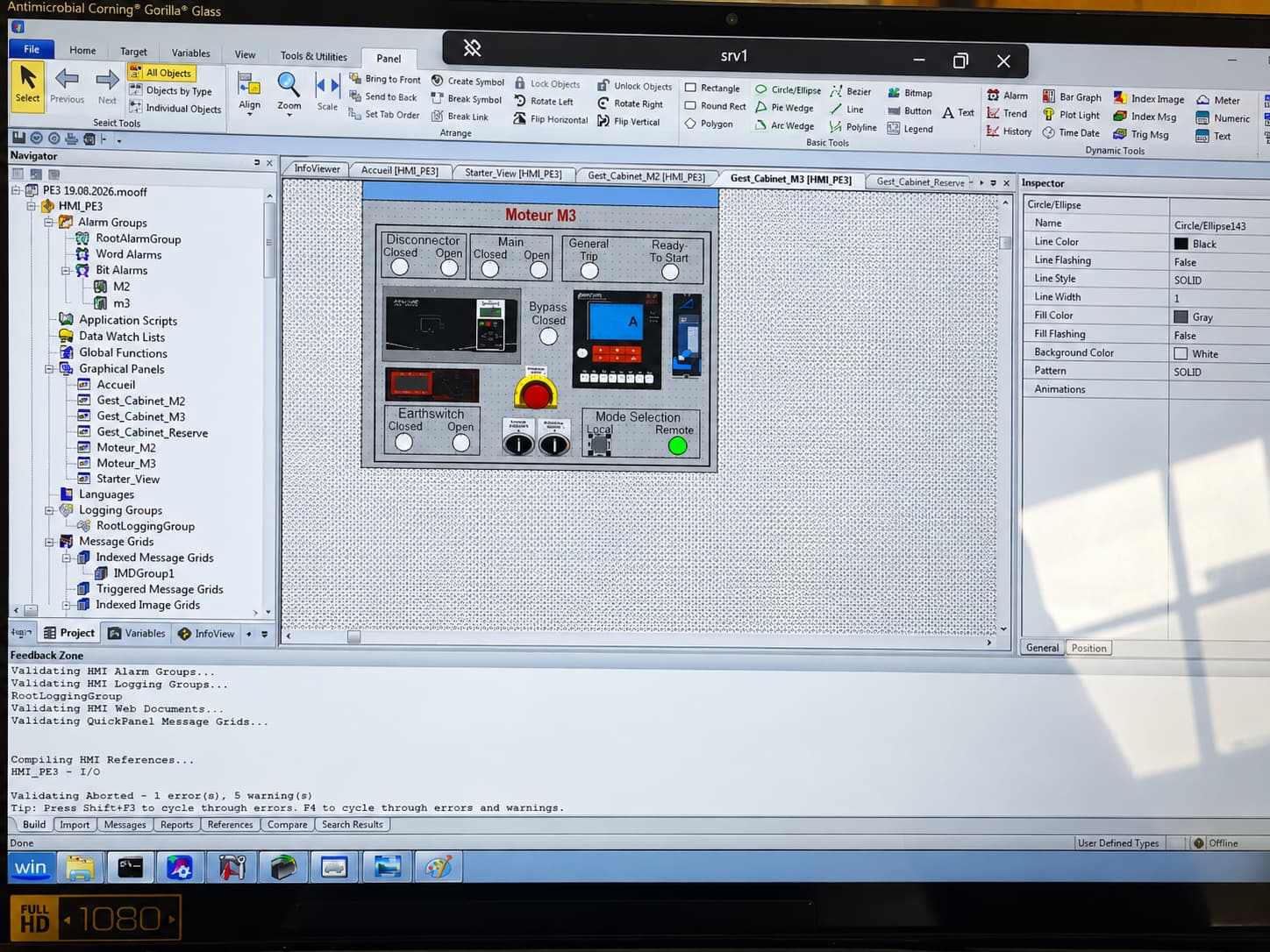Image resolution: width=1270 pixels, height=952 pixels.
Task: Select the Polygon tool
Action: pos(709,124)
